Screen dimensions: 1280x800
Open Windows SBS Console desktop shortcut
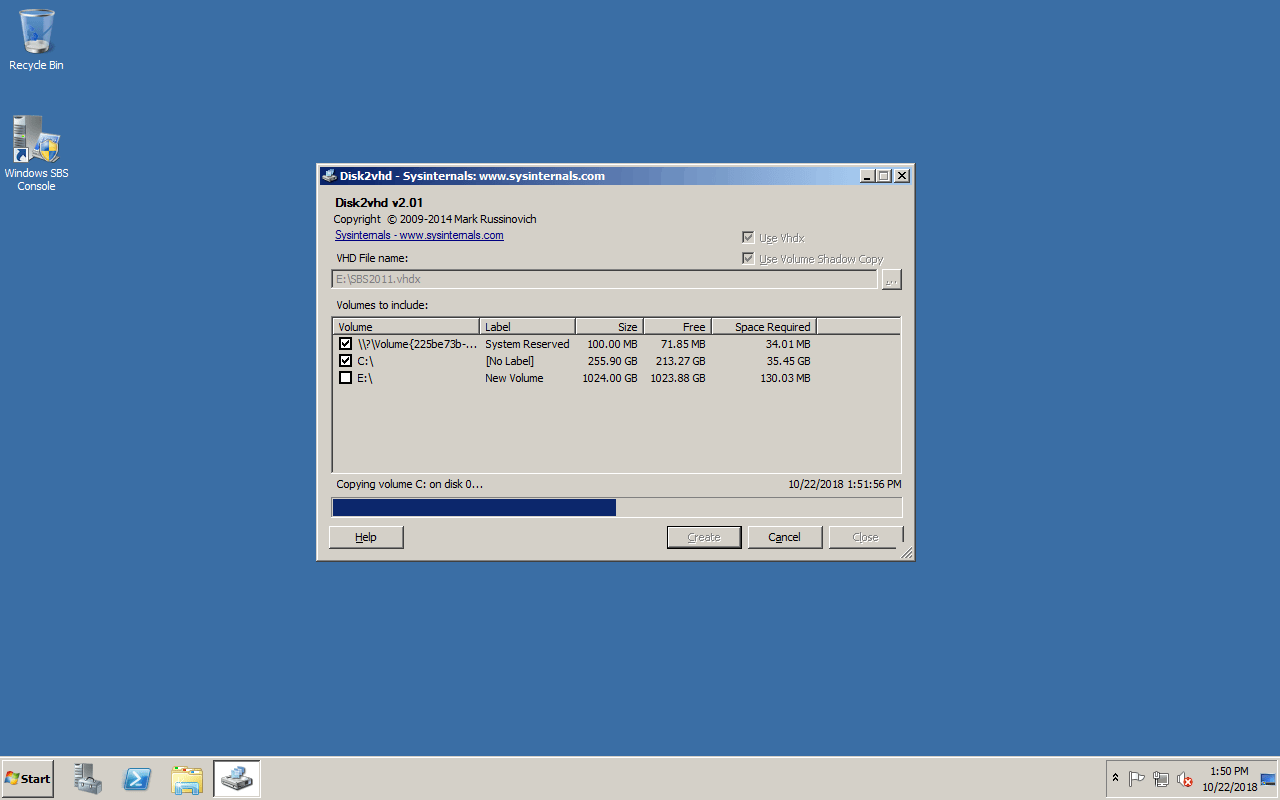tap(36, 153)
